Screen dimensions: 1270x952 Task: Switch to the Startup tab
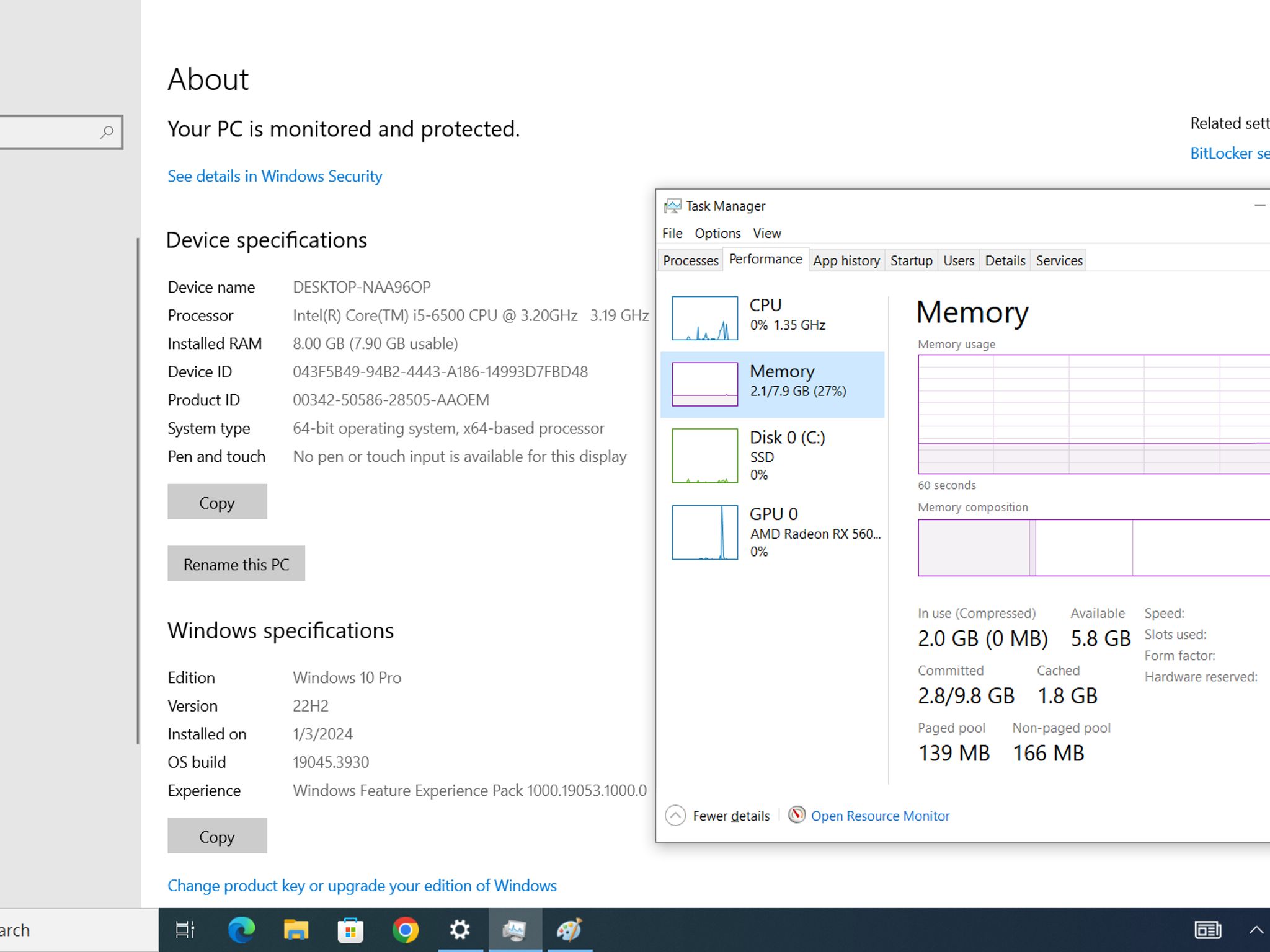pyautogui.click(x=911, y=260)
